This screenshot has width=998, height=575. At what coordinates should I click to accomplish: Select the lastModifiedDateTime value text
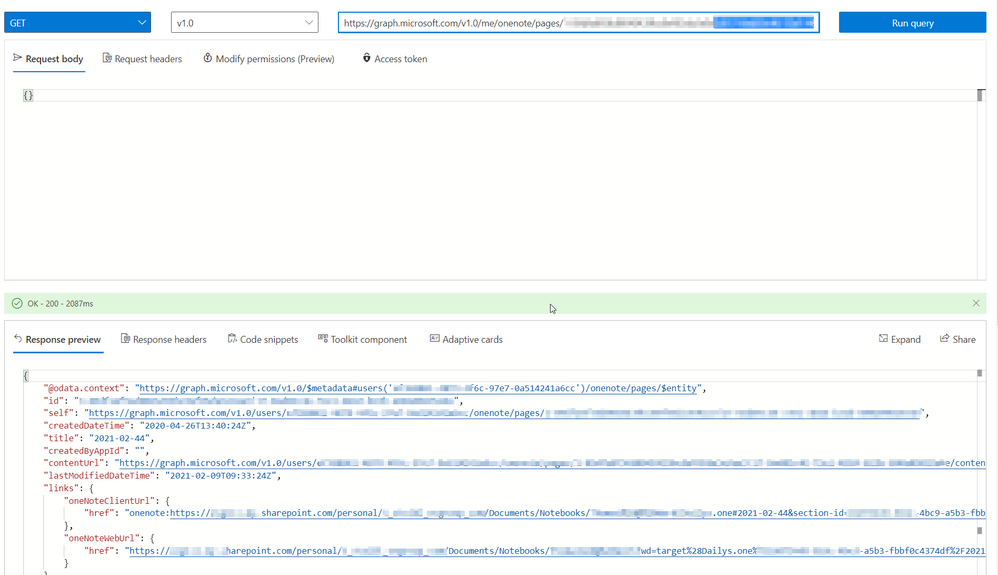221,476
